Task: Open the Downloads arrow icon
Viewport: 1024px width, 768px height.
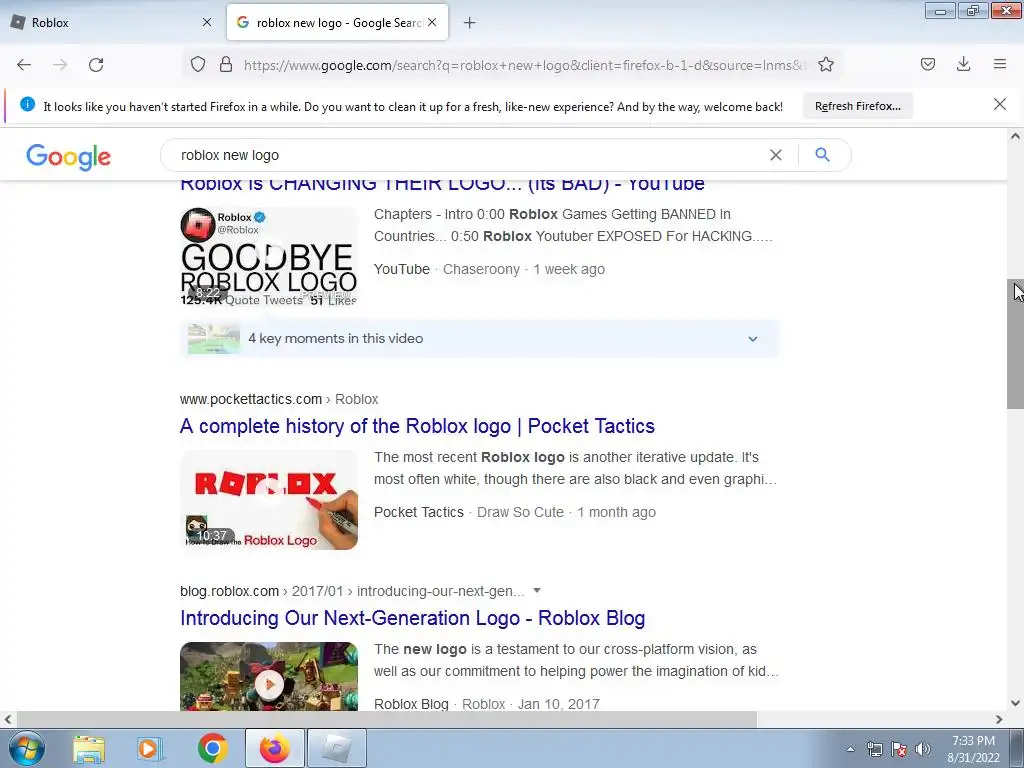Action: click(x=963, y=64)
